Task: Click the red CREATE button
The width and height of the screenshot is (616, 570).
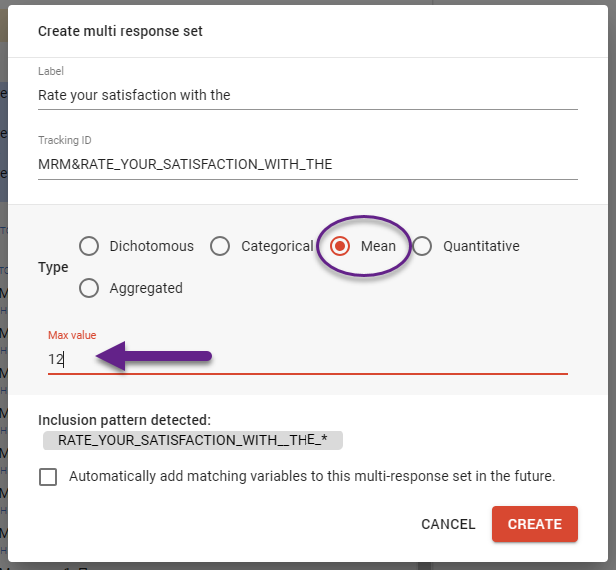Action: pyautogui.click(x=534, y=524)
